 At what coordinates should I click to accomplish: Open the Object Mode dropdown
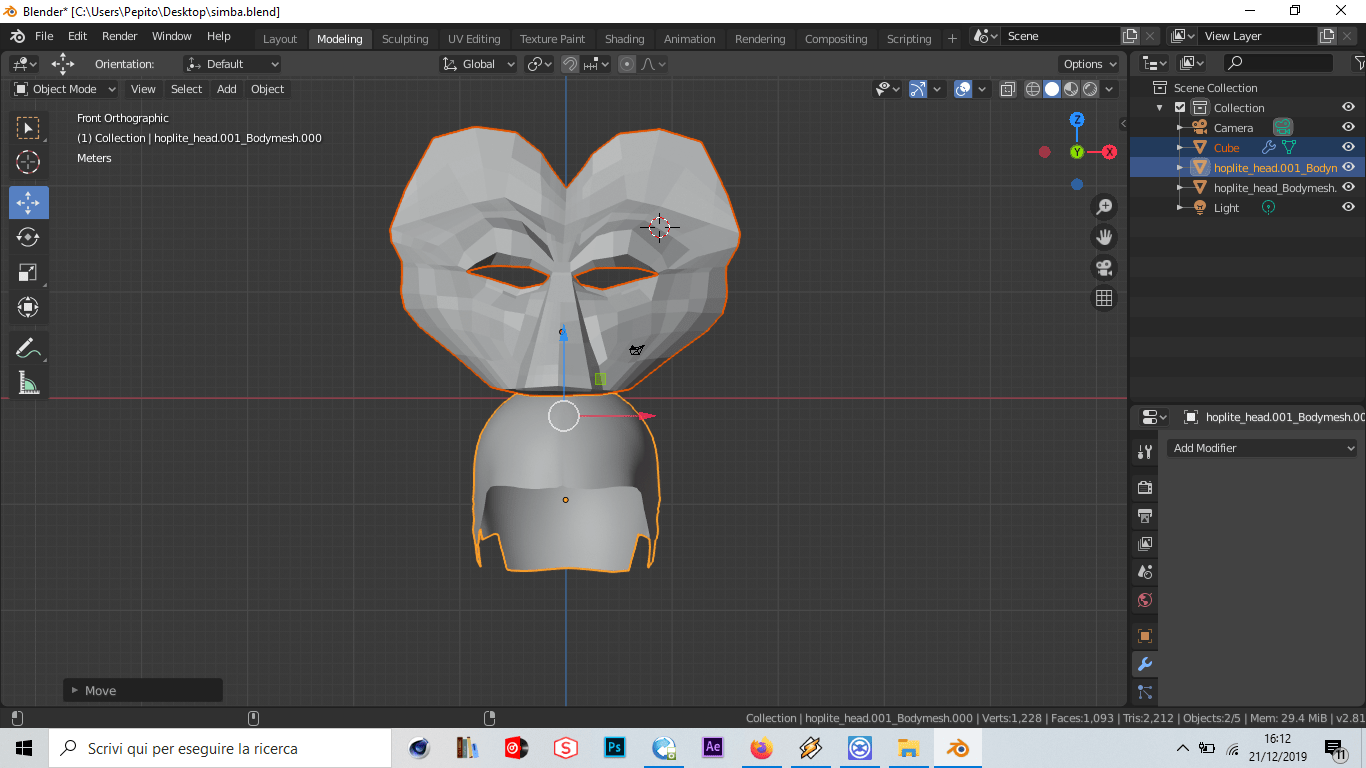click(x=65, y=89)
